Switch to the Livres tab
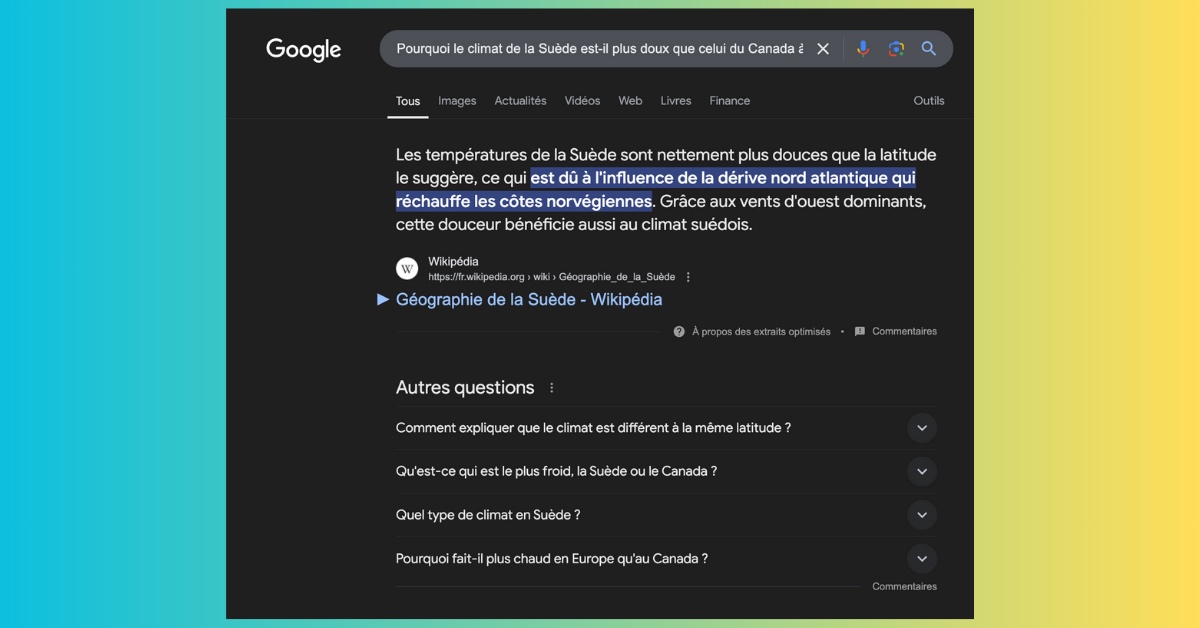This screenshot has width=1200, height=628. [x=676, y=101]
